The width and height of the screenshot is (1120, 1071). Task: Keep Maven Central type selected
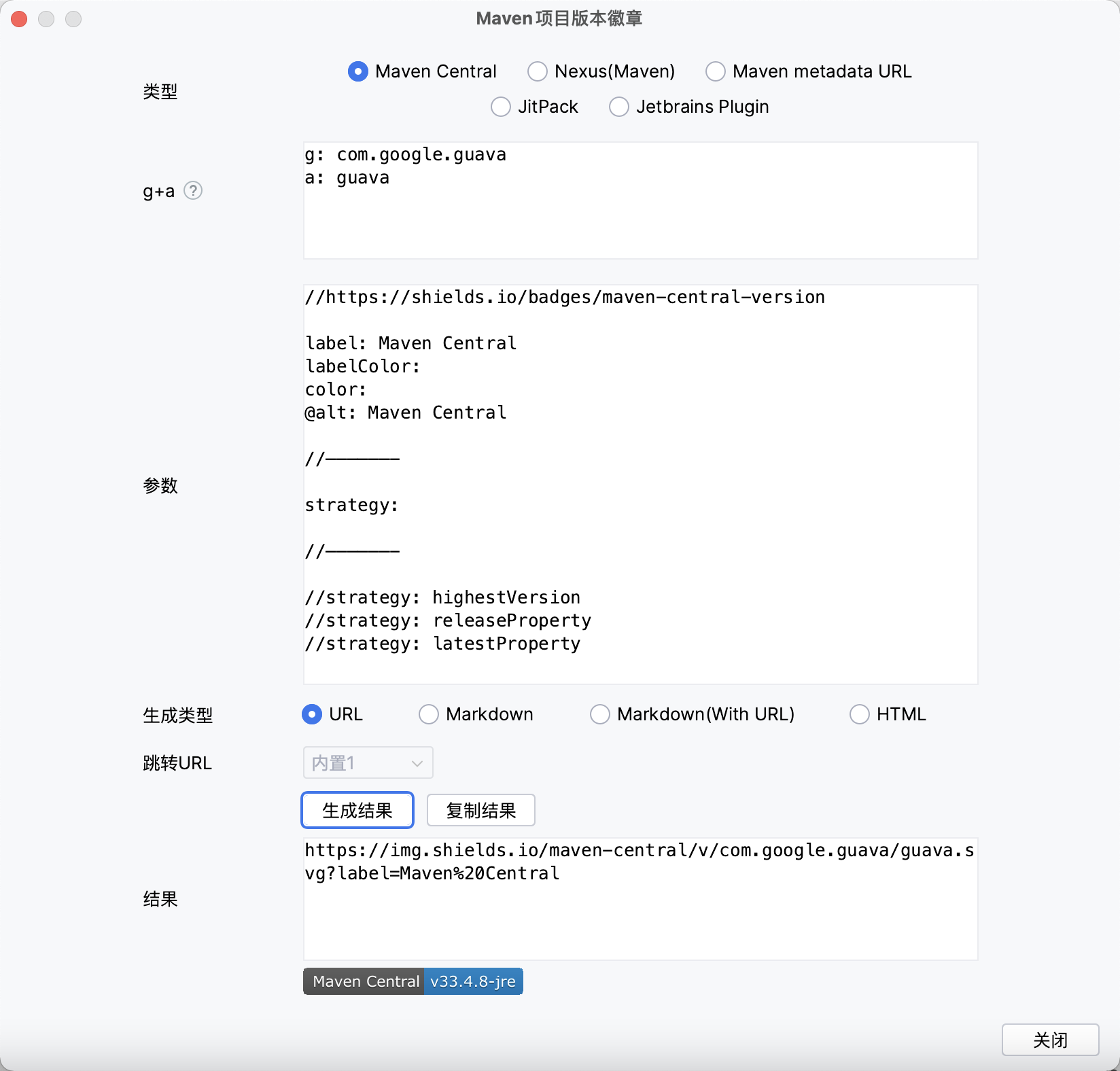click(358, 71)
